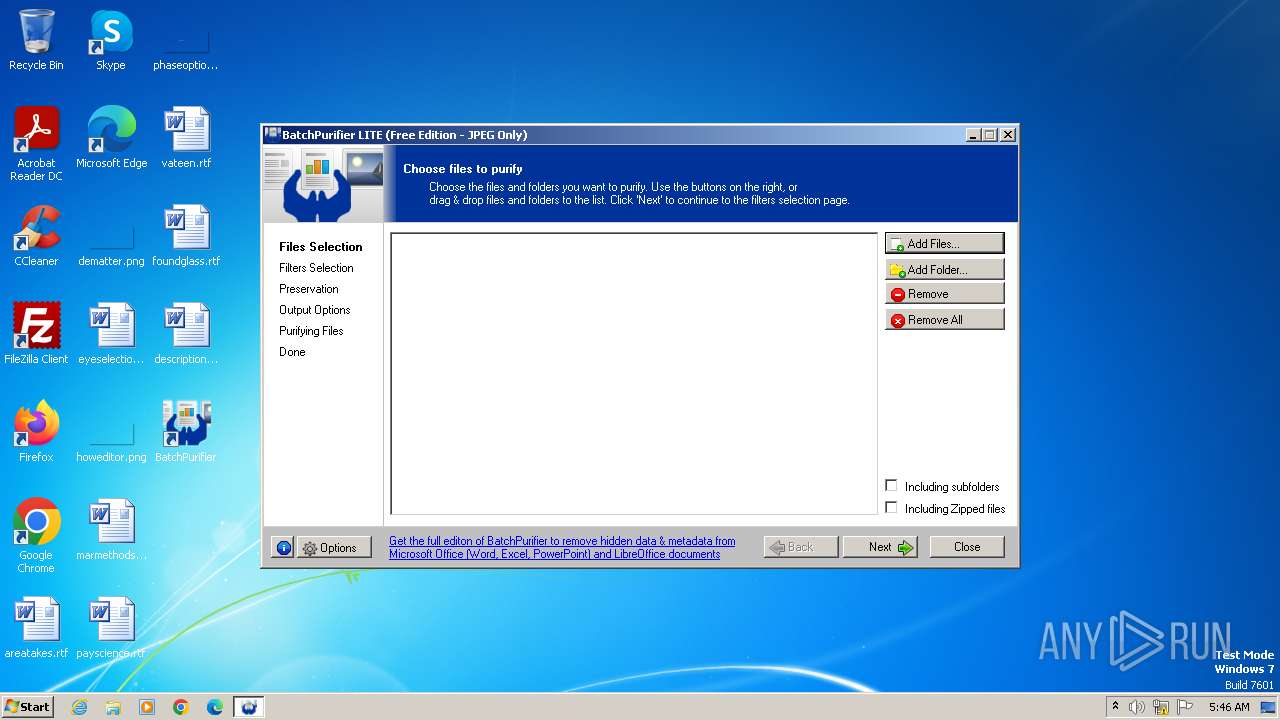This screenshot has width=1280, height=720.
Task: Open the Options dialog
Action: (334, 547)
